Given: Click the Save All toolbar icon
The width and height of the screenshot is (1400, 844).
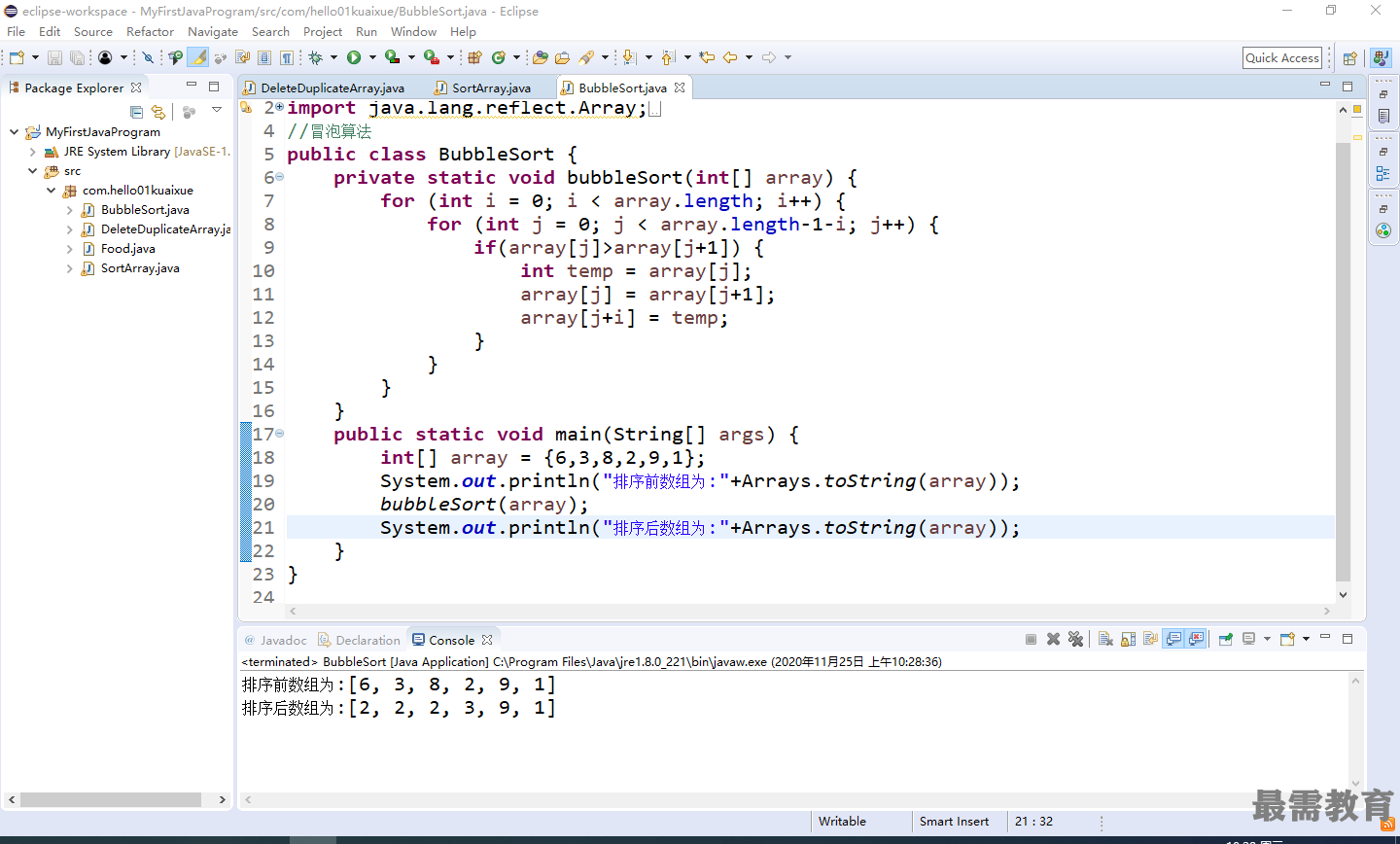Looking at the screenshot, I should pos(77,57).
